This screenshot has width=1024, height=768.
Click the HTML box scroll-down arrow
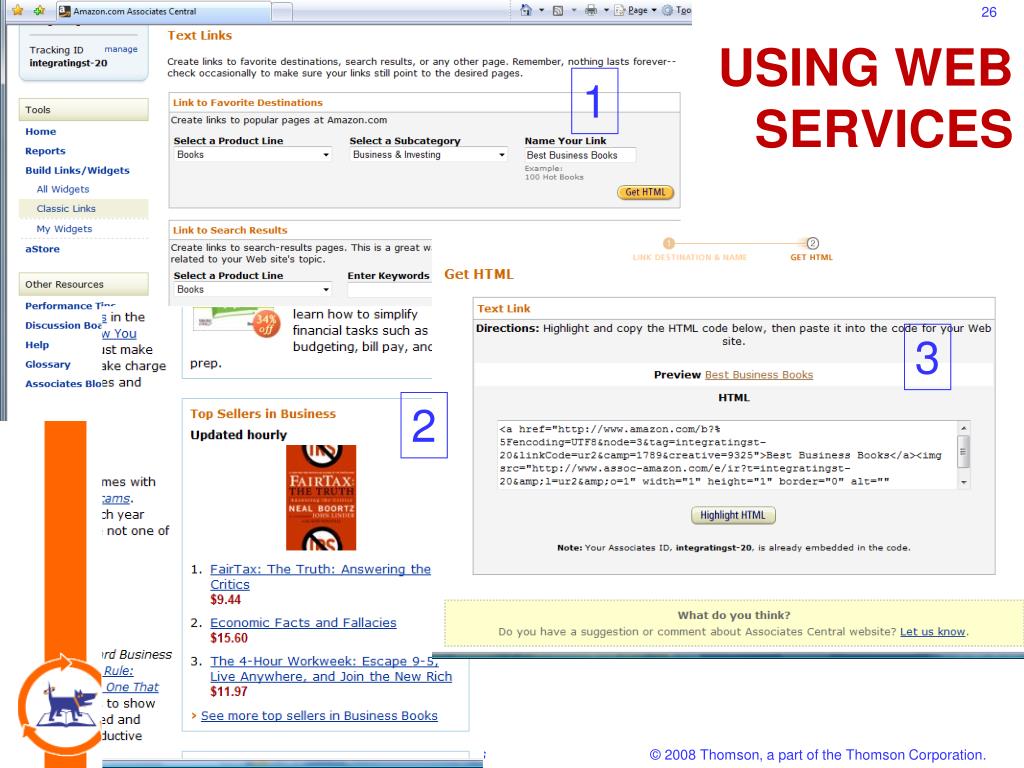point(964,483)
